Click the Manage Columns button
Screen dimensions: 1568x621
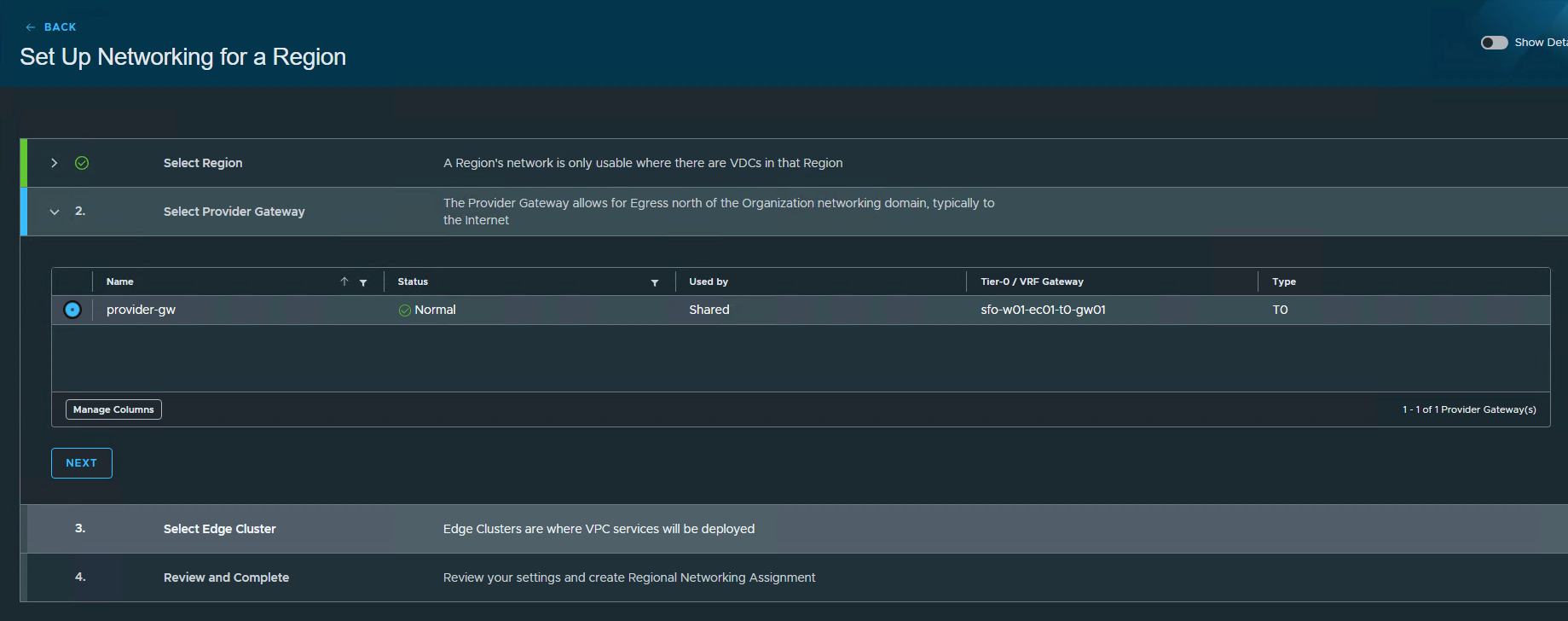[x=113, y=409]
